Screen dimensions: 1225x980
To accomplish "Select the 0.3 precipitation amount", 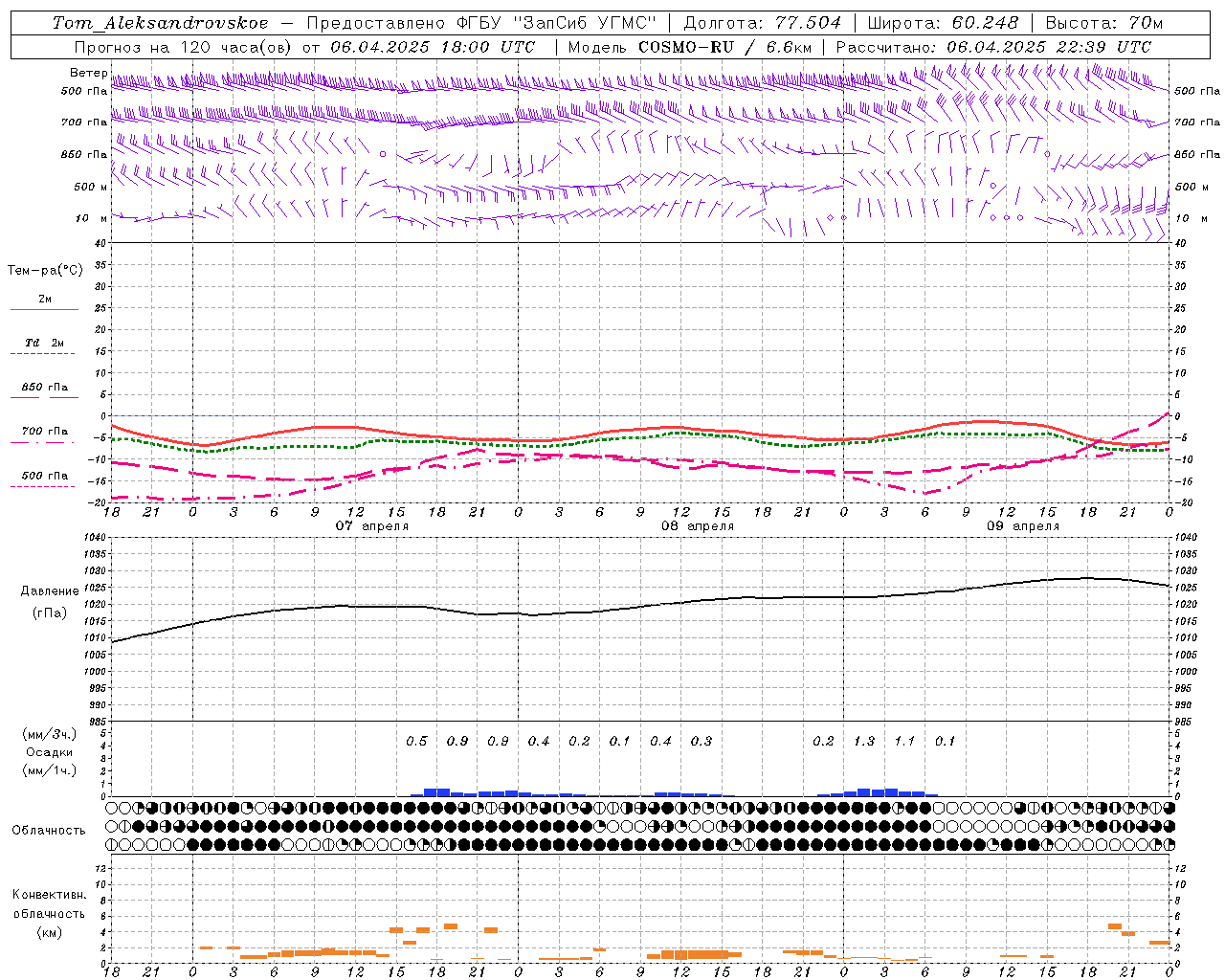I will [702, 741].
